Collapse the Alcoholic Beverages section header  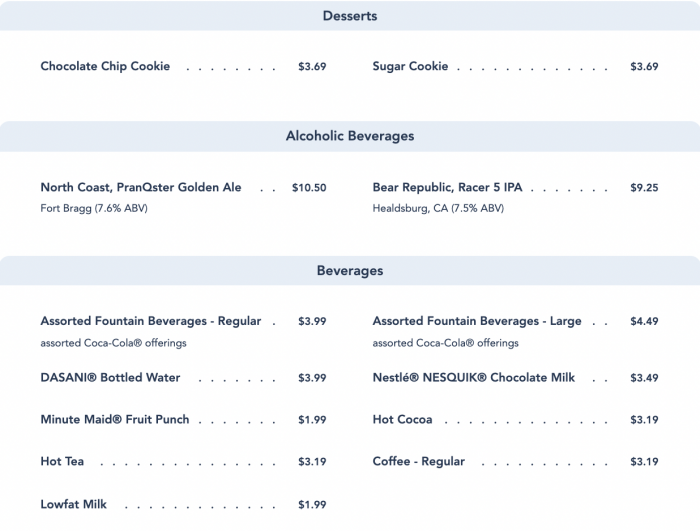tap(350, 136)
